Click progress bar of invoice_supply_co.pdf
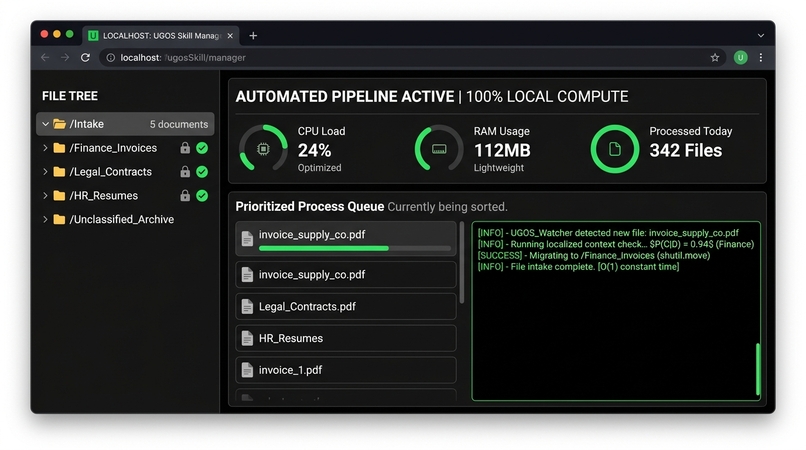This screenshot has height=450, width=806. [x=355, y=248]
